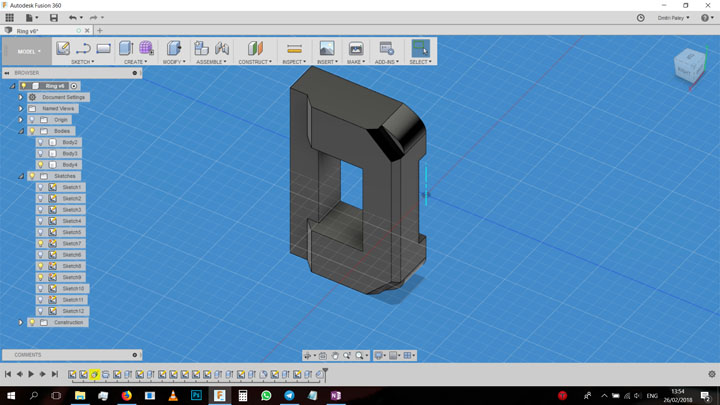Undo the last action
720x405 pixels.
pos(73,17)
